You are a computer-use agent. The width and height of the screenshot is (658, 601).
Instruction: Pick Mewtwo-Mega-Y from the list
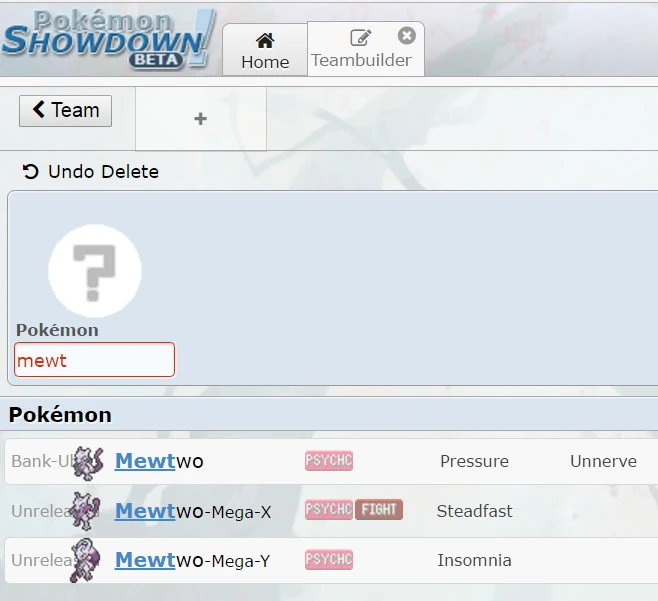[x=192, y=561]
